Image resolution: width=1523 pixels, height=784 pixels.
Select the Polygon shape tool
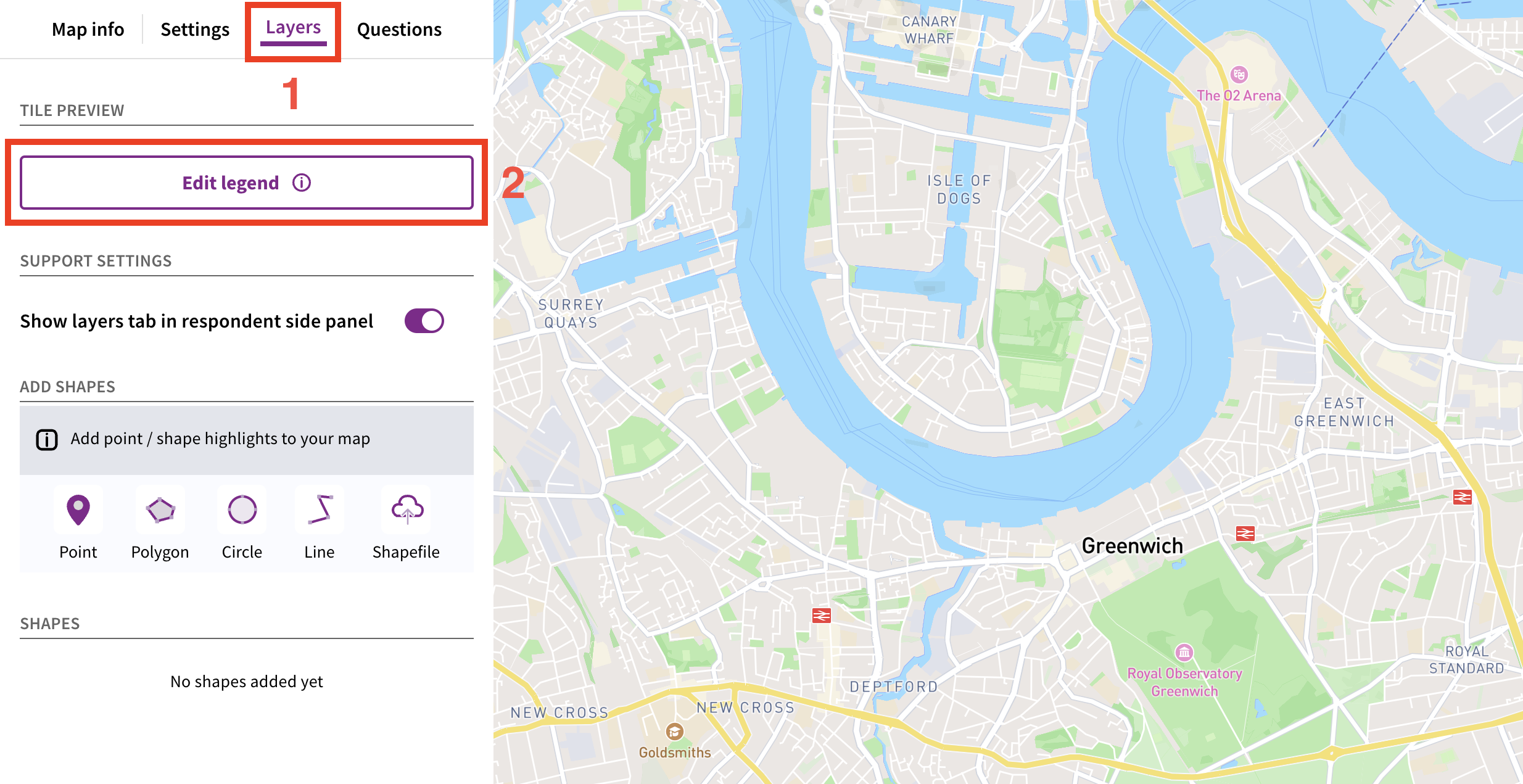point(160,510)
